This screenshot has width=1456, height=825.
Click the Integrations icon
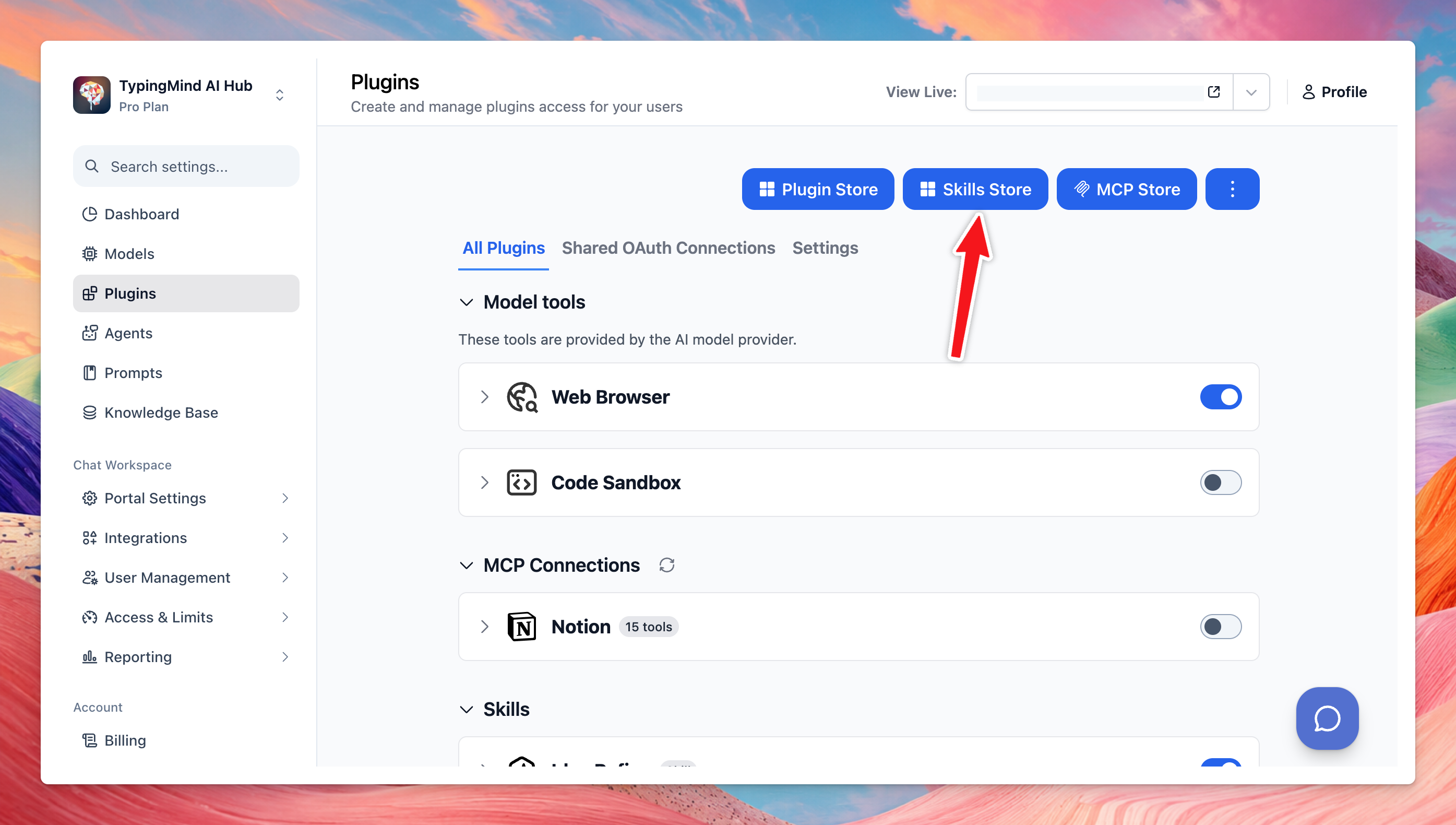click(x=89, y=538)
